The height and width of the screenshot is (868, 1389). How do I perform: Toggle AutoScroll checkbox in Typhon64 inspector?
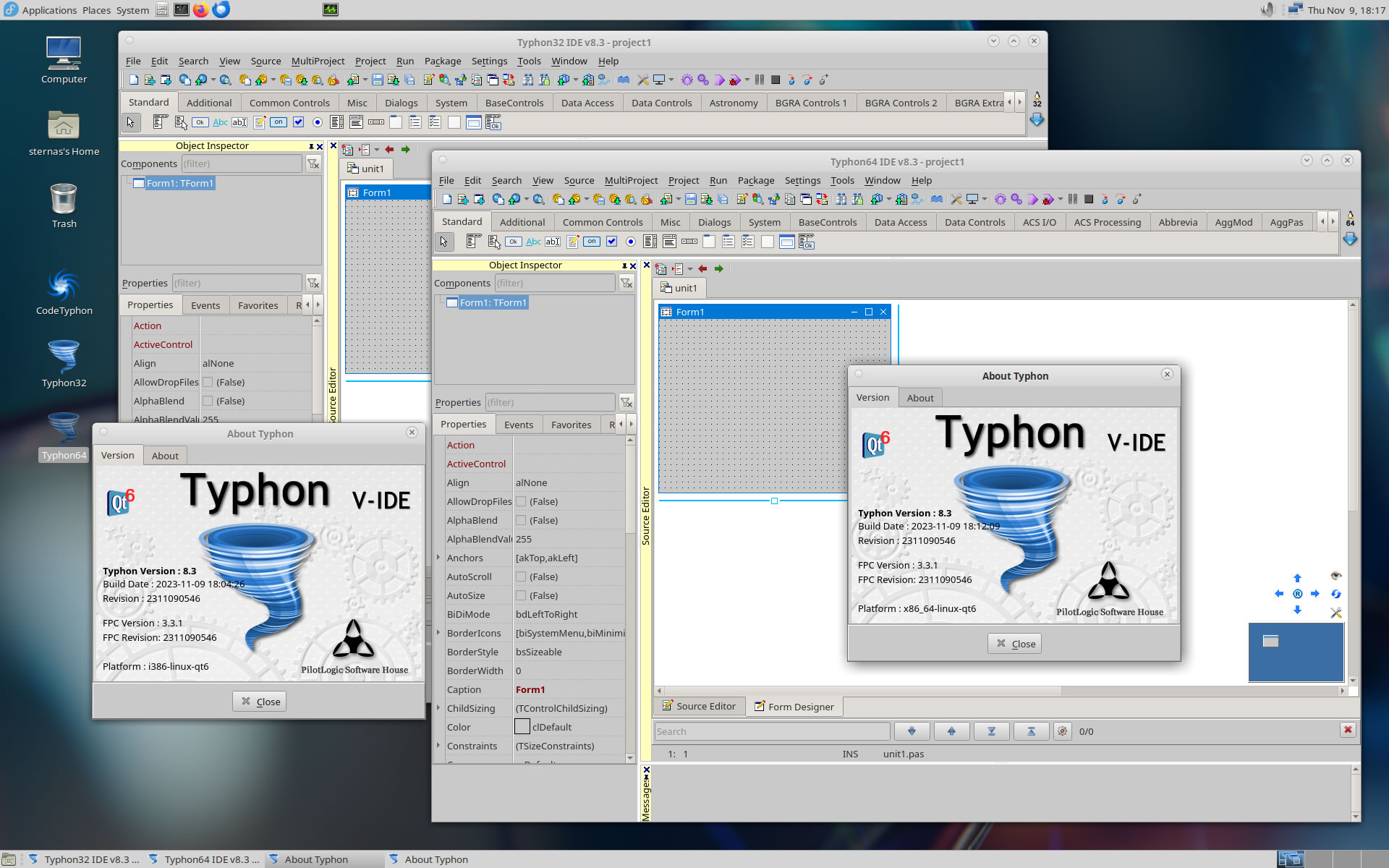(521, 576)
